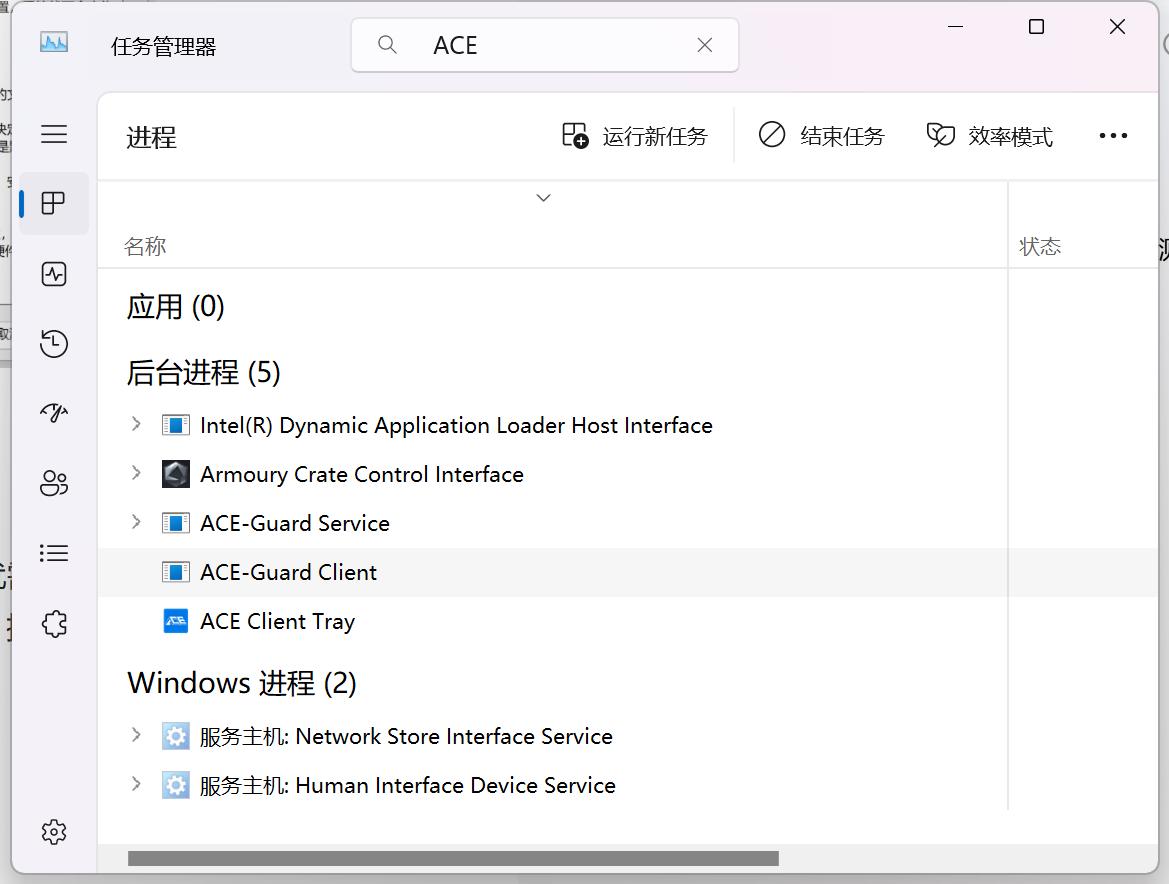Open the Startup apps page
The height and width of the screenshot is (884, 1169).
[x=54, y=413]
